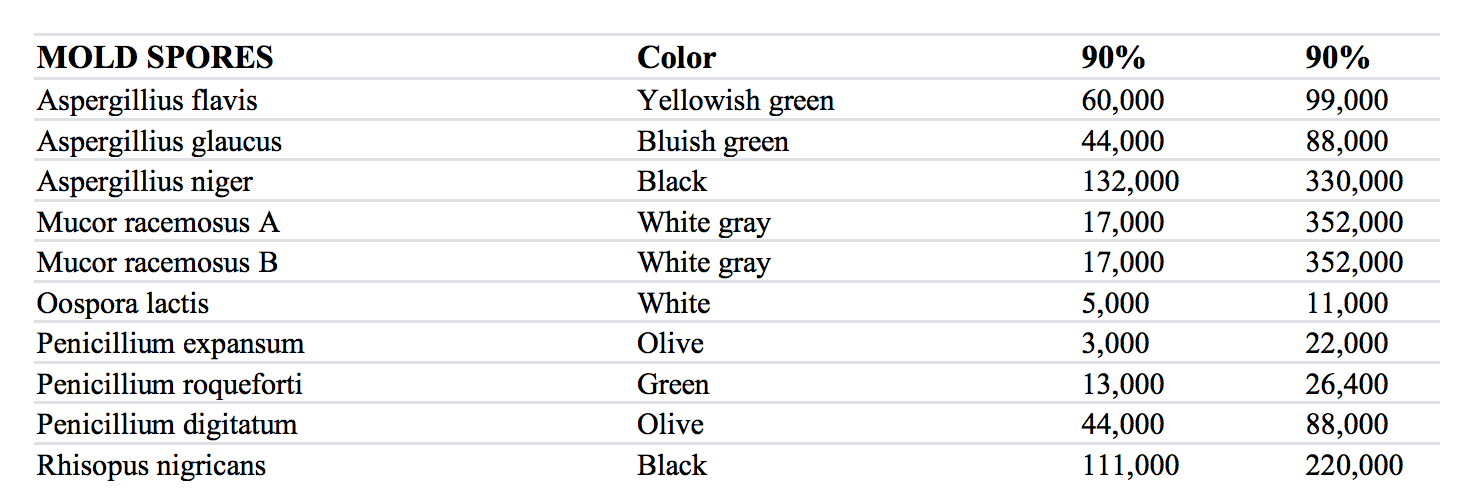Viewport: 1469px width, 497px height.
Task: Select the Aspergillius flavis row name
Action: [147, 100]
